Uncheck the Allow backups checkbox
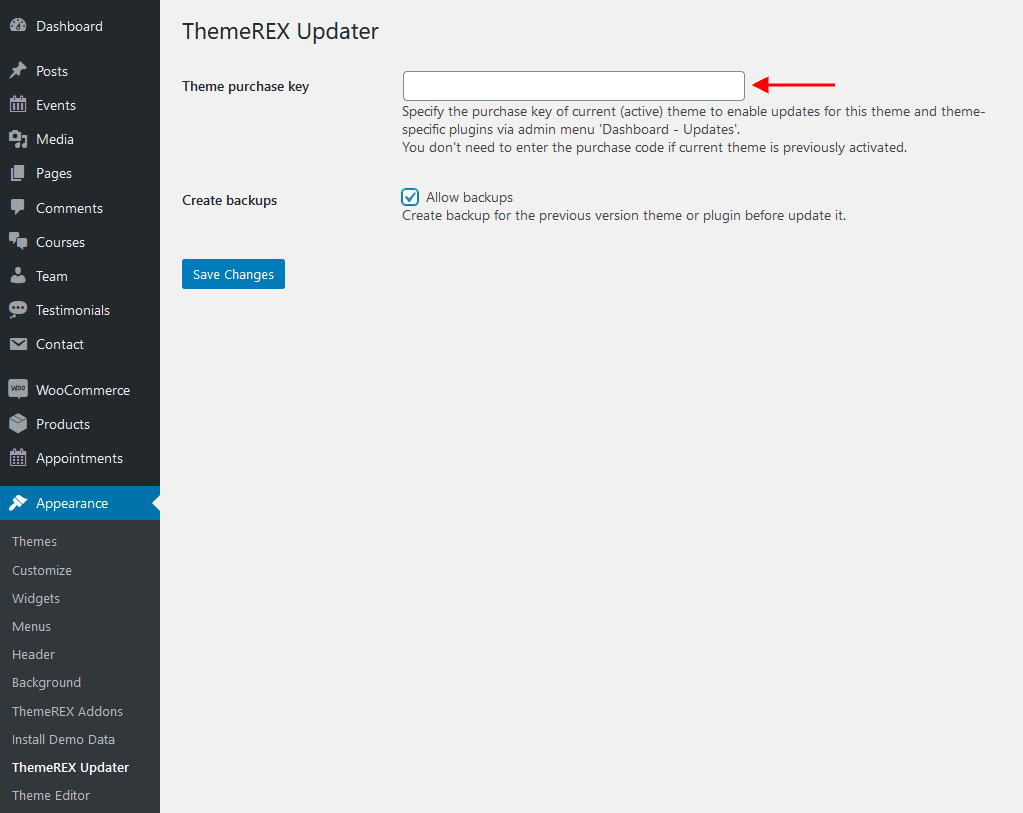This screenshot has height=813, width=1023. (x=410, y=197)
